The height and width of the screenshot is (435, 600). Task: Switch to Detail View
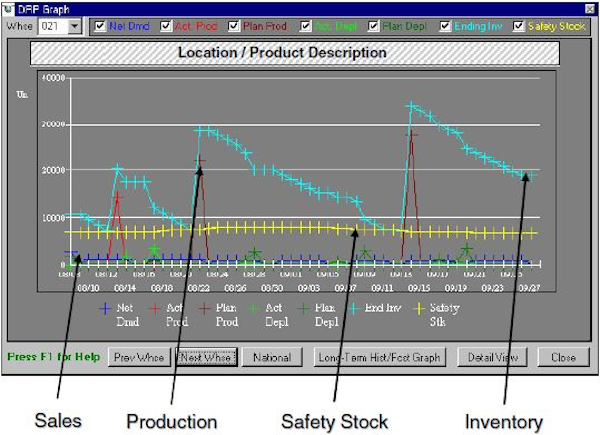[492, 357]
